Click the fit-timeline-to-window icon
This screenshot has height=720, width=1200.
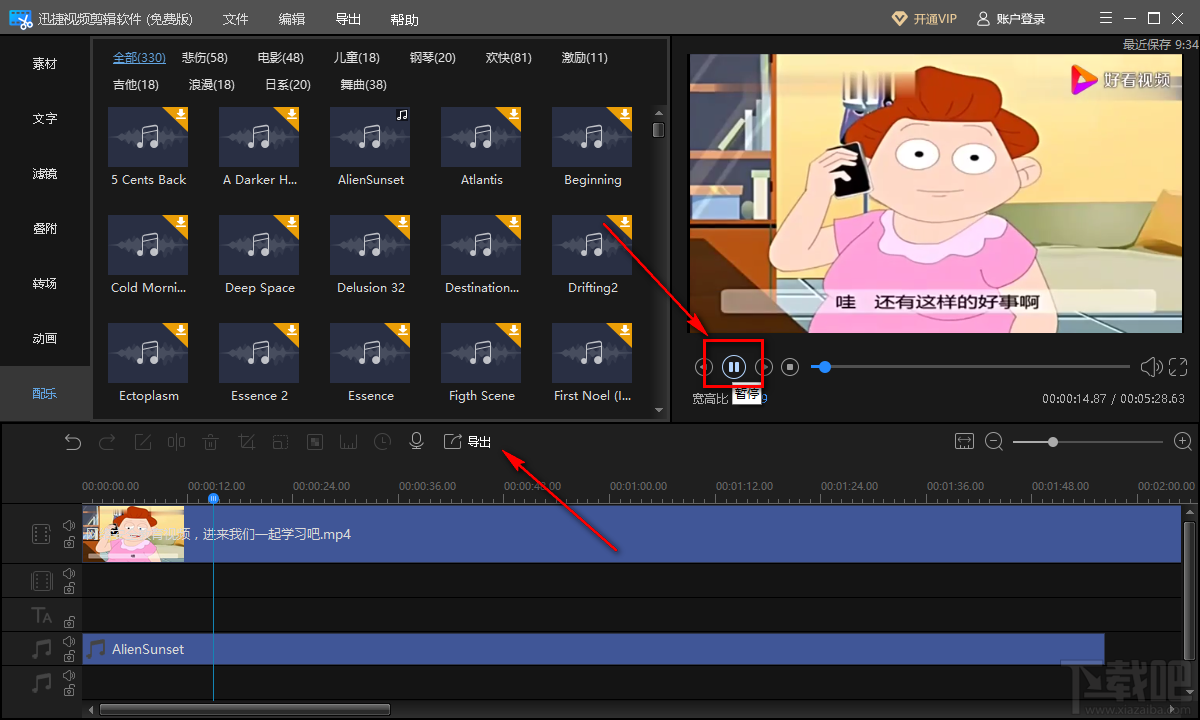[x=964, y=442]
